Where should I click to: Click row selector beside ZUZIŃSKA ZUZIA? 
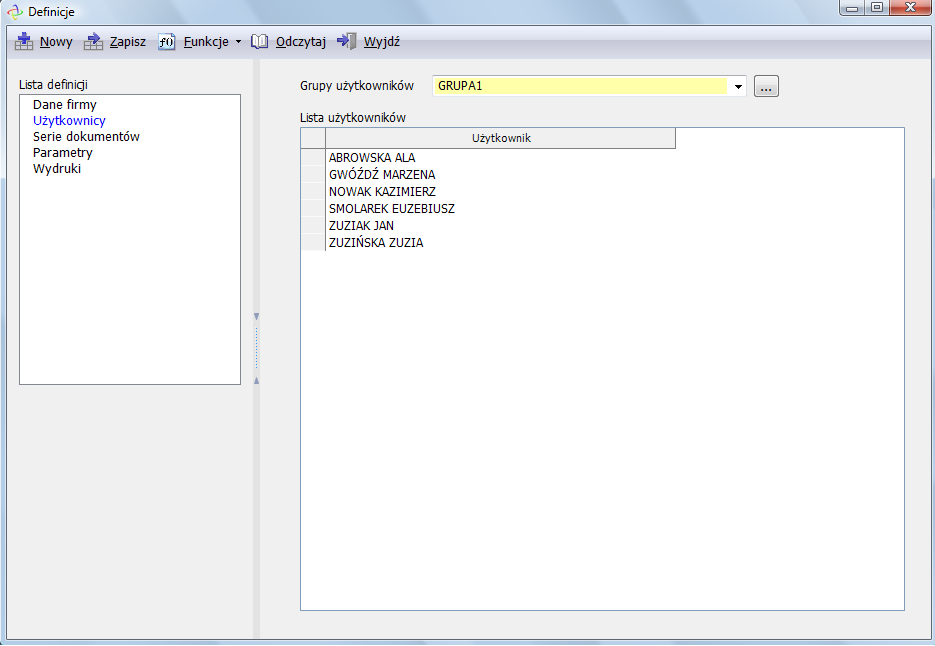313,242
